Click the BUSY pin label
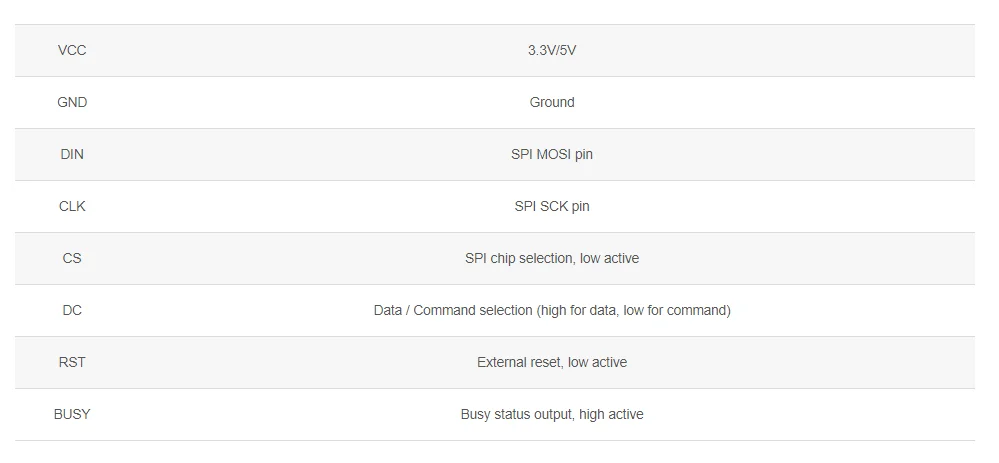 (72, 414)
